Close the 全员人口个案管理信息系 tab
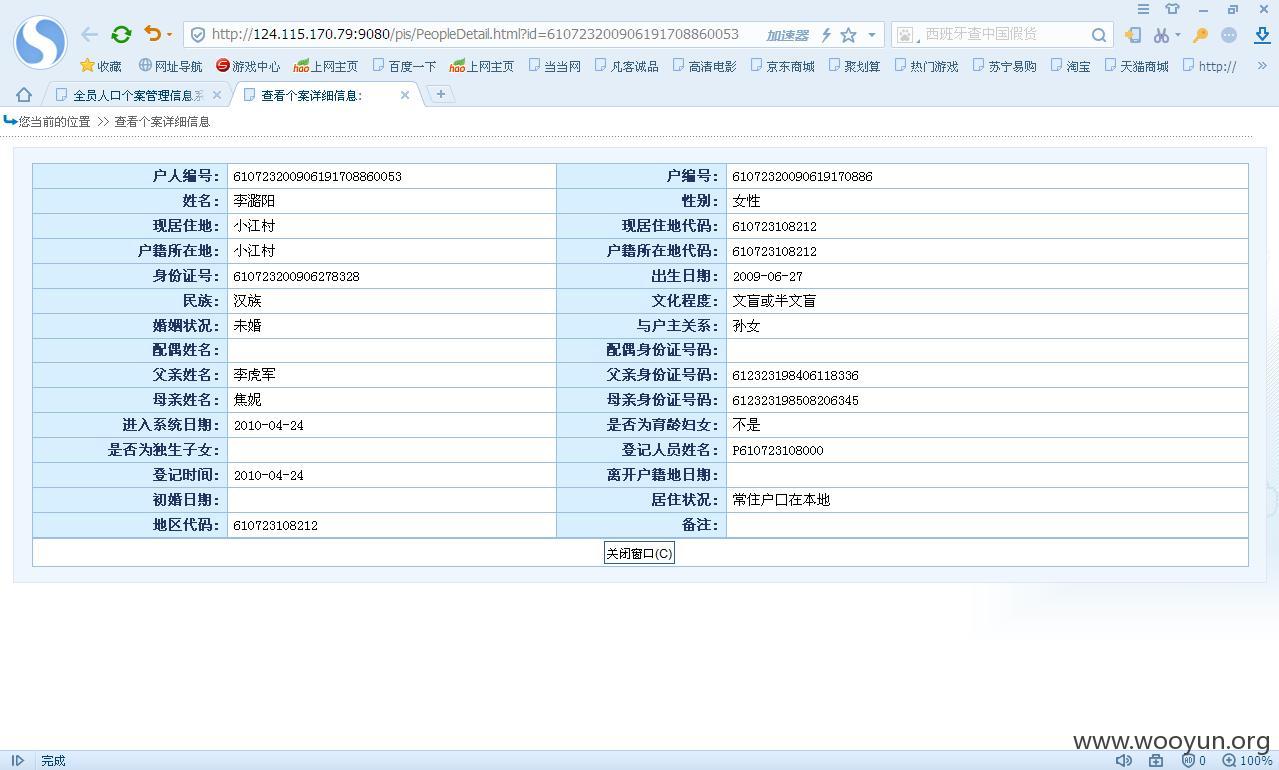This screenshot has height=770, width=1279. [217, 95]
